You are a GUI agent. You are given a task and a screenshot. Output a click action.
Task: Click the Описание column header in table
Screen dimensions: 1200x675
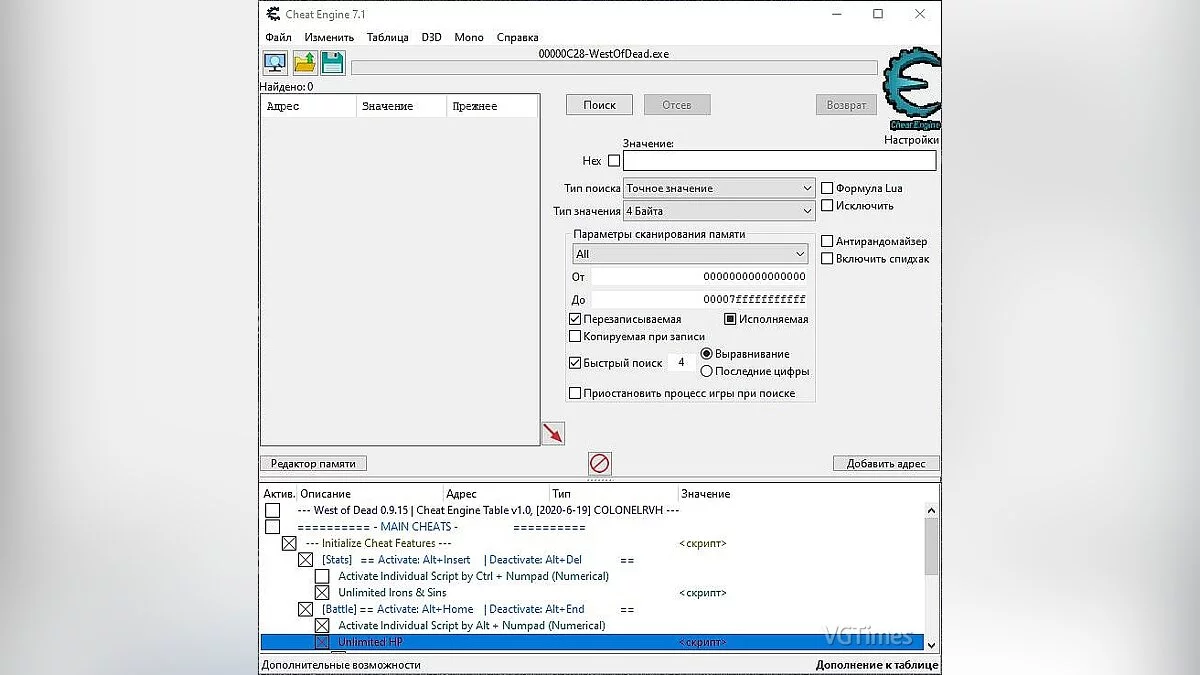point(370,493)
